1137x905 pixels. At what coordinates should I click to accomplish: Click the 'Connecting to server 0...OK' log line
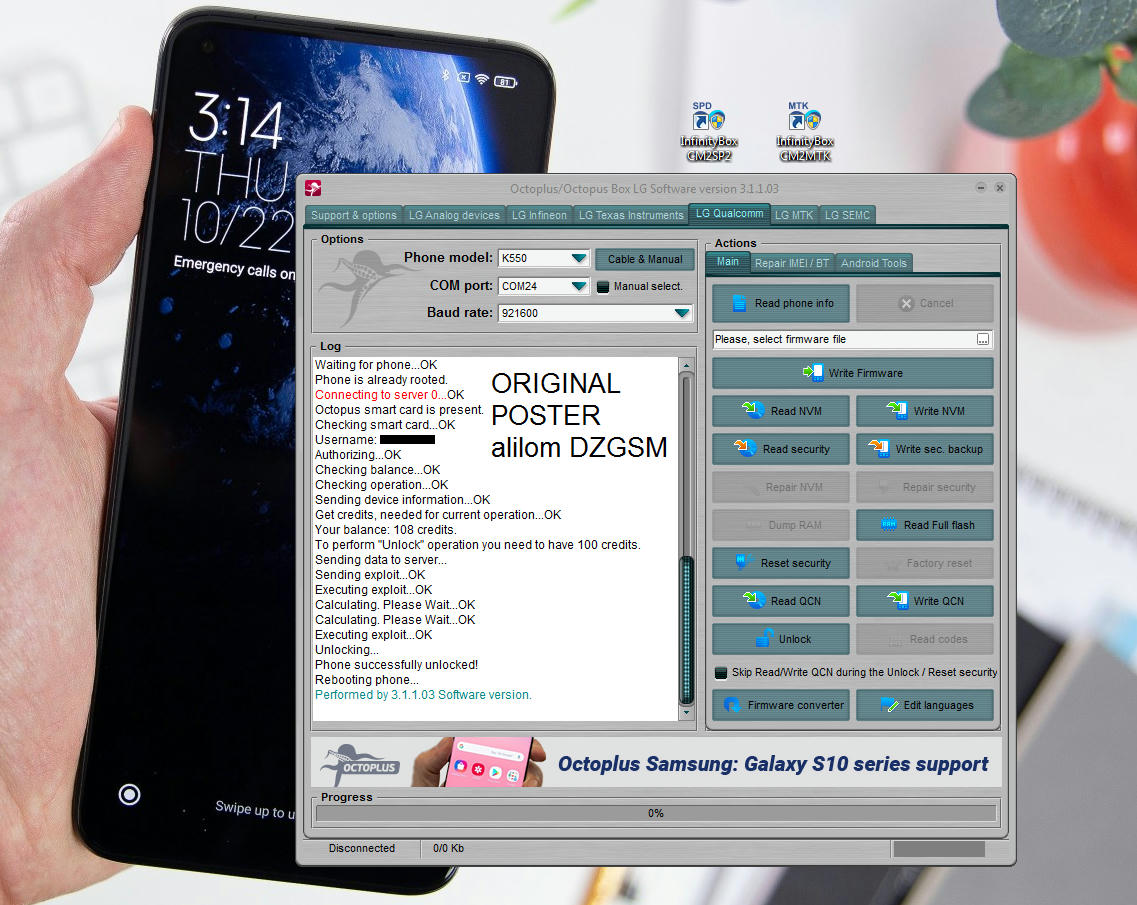389,394
